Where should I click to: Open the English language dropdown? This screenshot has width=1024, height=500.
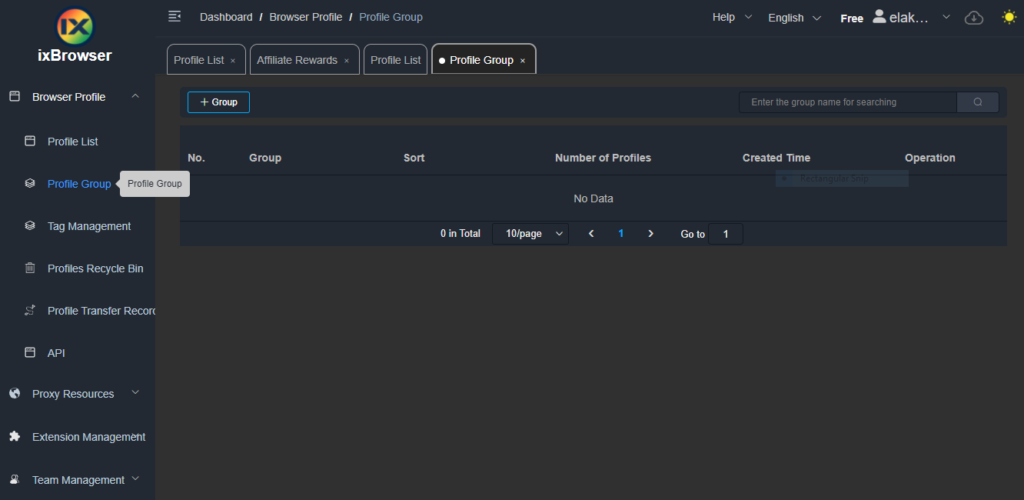(794, 18)
